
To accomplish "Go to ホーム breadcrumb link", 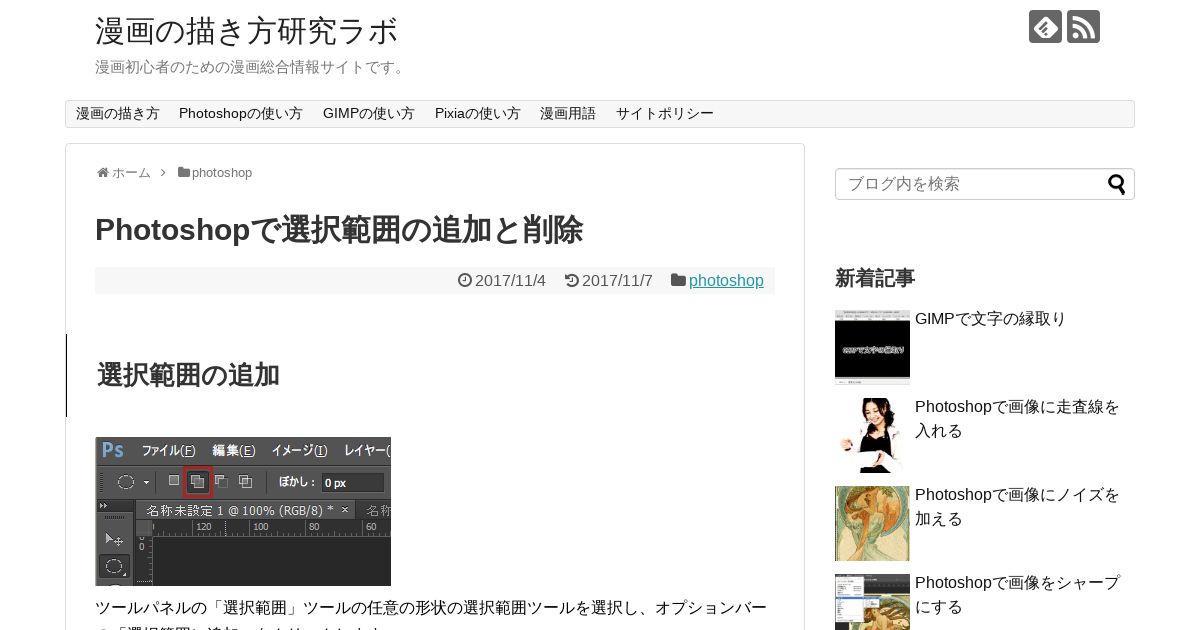I will [131, 173].
